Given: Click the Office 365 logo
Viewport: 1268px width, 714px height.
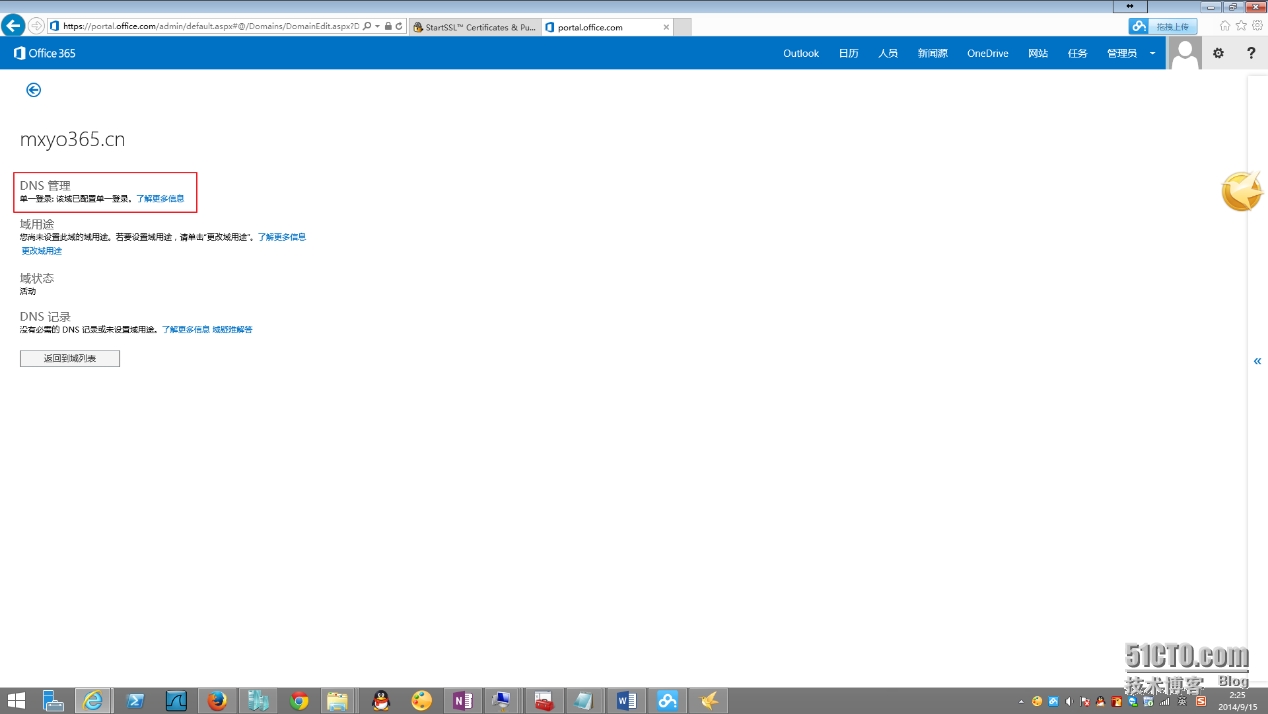Looking at the screenshot, I should coord(45,53).
